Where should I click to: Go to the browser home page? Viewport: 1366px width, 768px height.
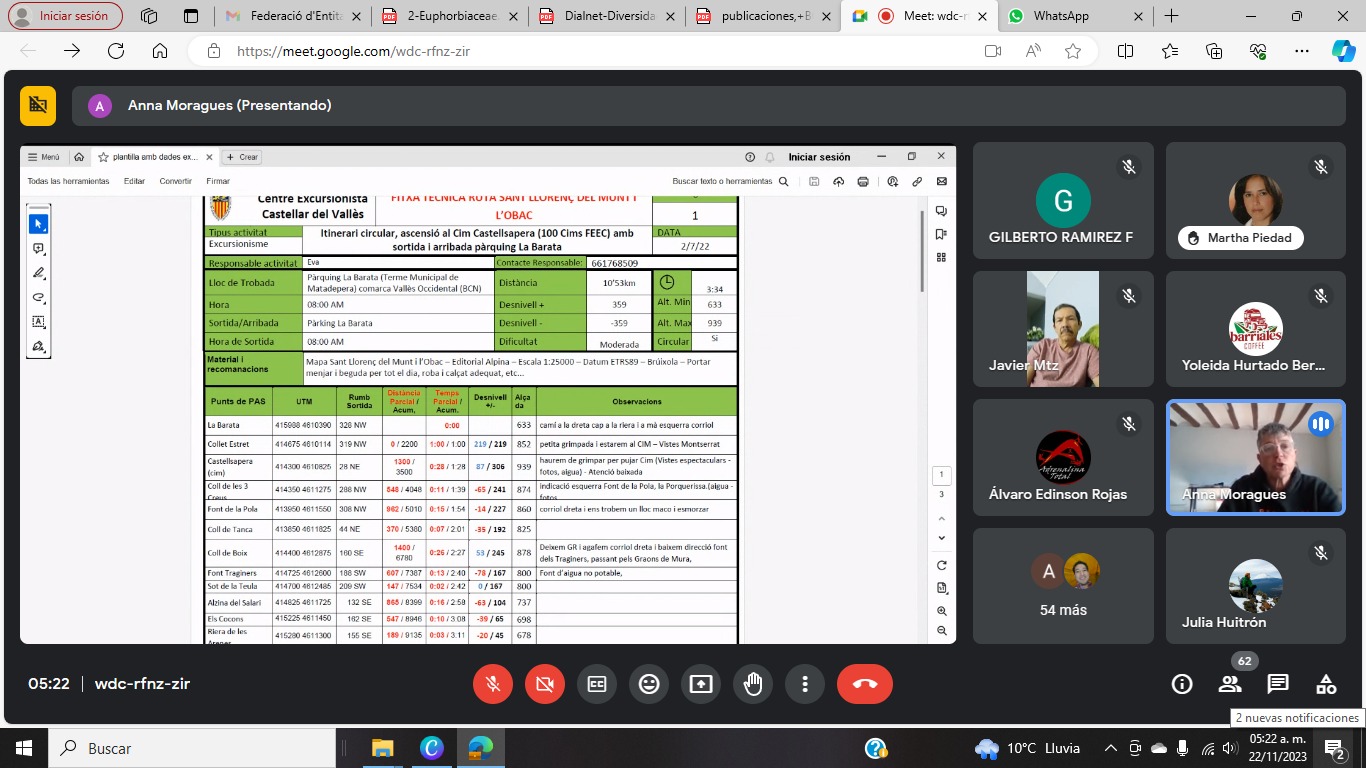pyautogui.click(x=159, y=51)
